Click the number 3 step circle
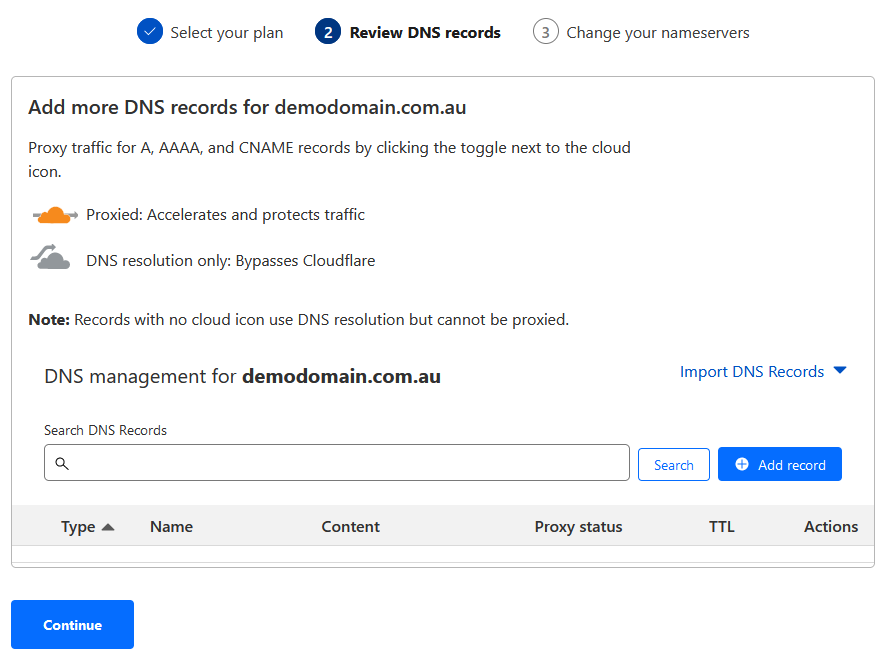Image resolution: width=886 pixels, height=657 pixels. pos(546,32)
